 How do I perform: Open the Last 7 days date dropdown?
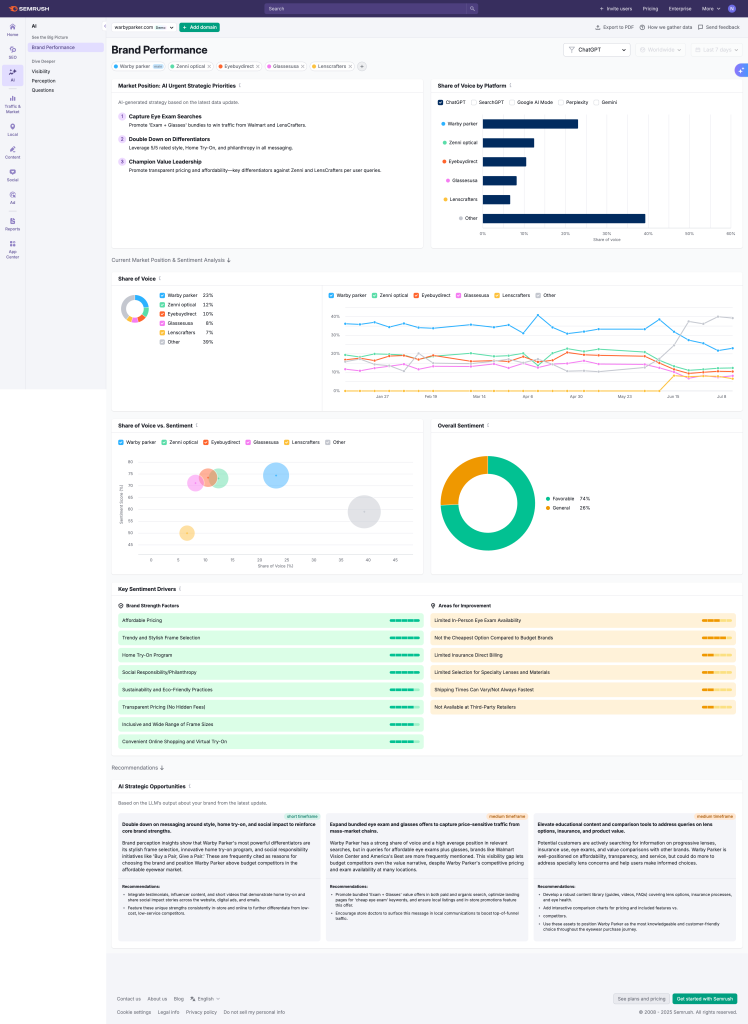point(717,50)
